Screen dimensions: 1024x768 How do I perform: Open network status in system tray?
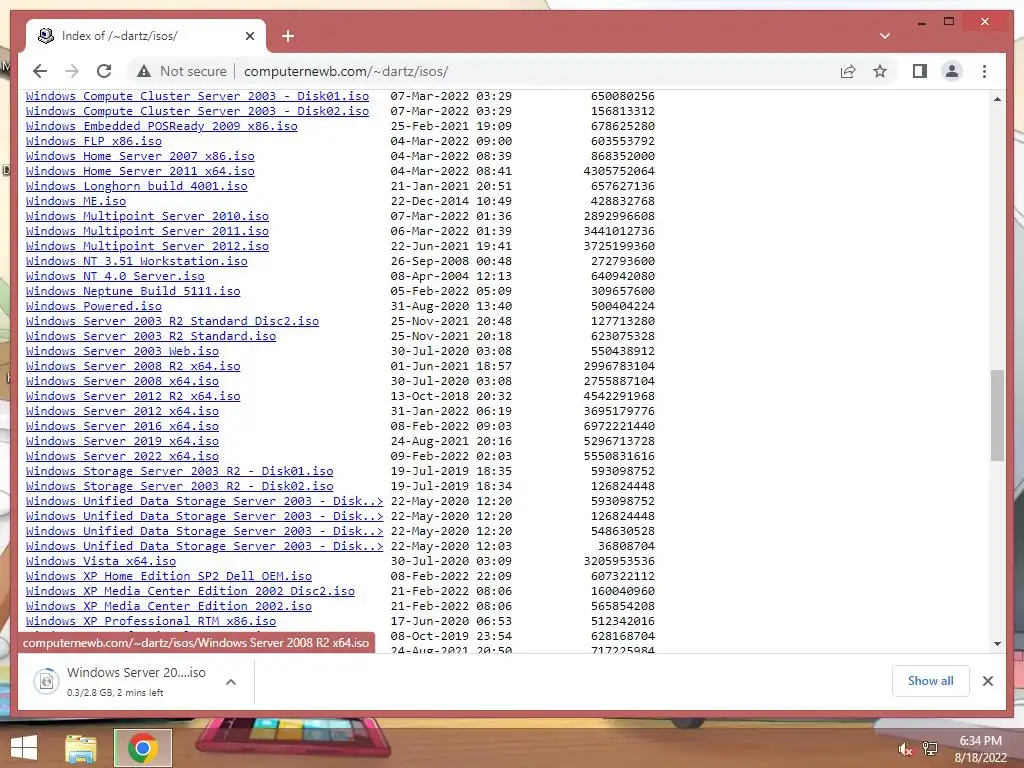tap(930, 749)
